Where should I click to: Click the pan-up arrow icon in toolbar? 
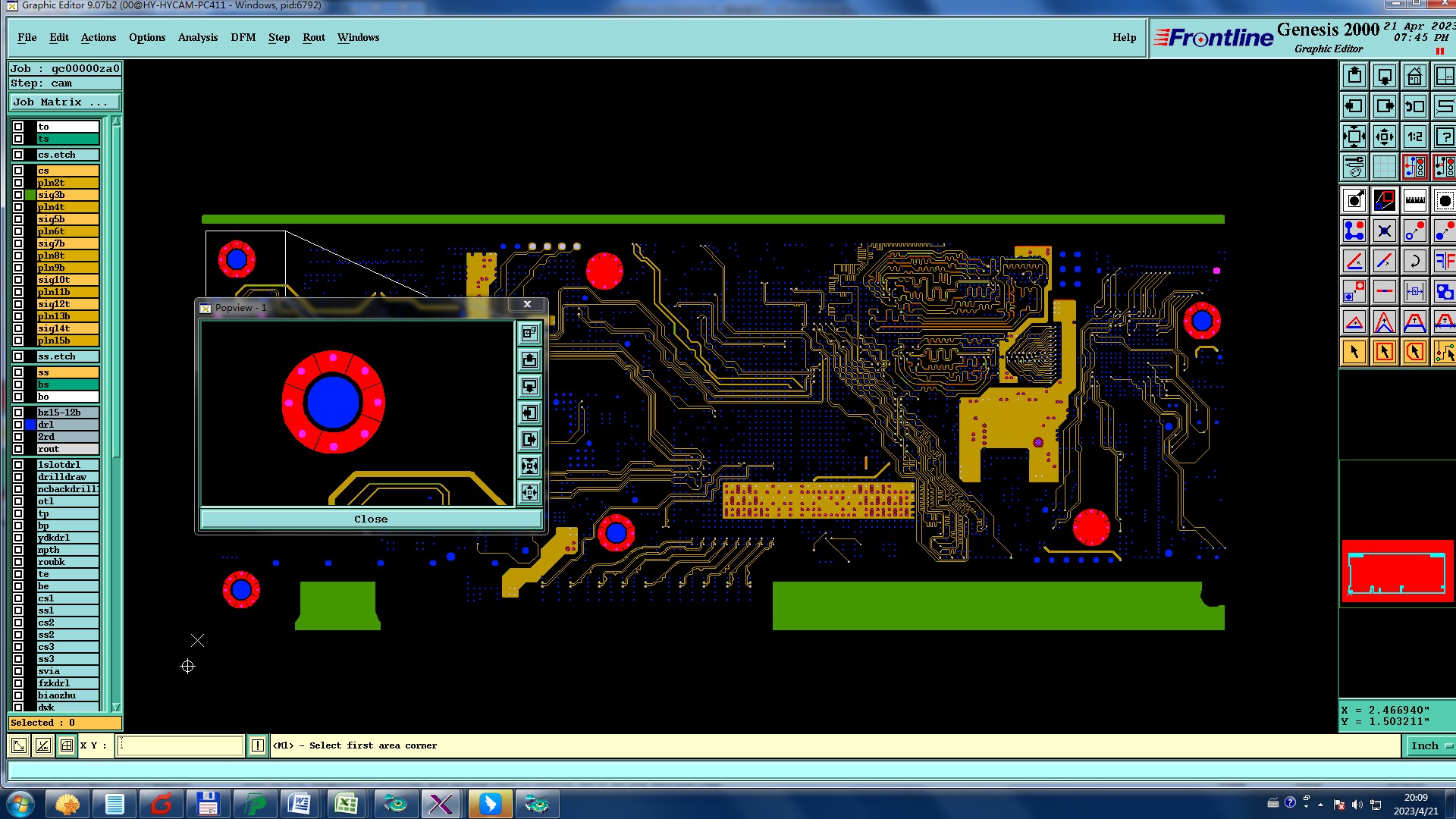(x=1354, y=77)
